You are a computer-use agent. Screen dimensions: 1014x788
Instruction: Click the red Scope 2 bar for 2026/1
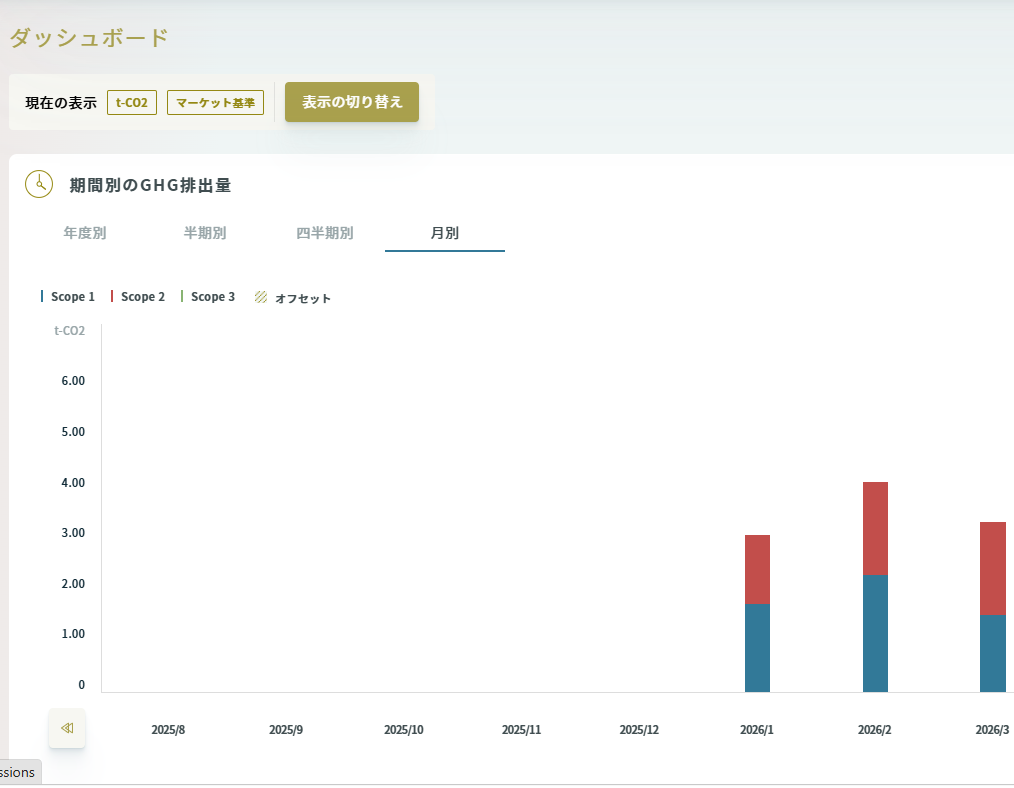pos(757,569)
